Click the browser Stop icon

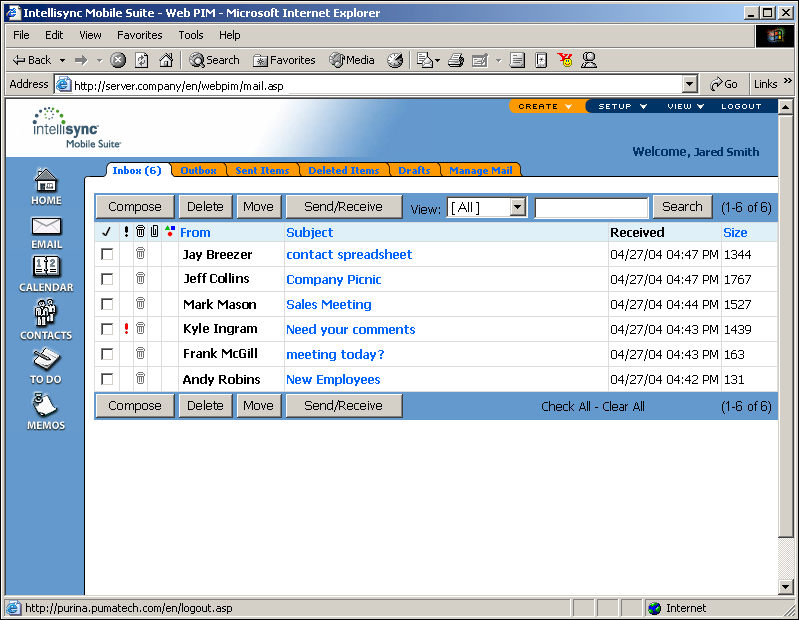[118, 60]
